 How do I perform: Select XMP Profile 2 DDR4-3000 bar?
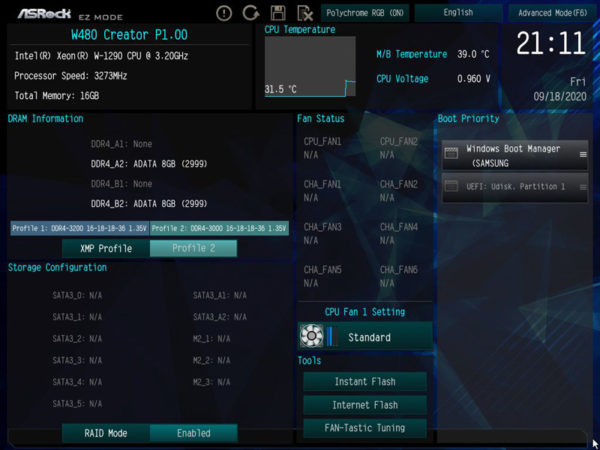[219, 228]
